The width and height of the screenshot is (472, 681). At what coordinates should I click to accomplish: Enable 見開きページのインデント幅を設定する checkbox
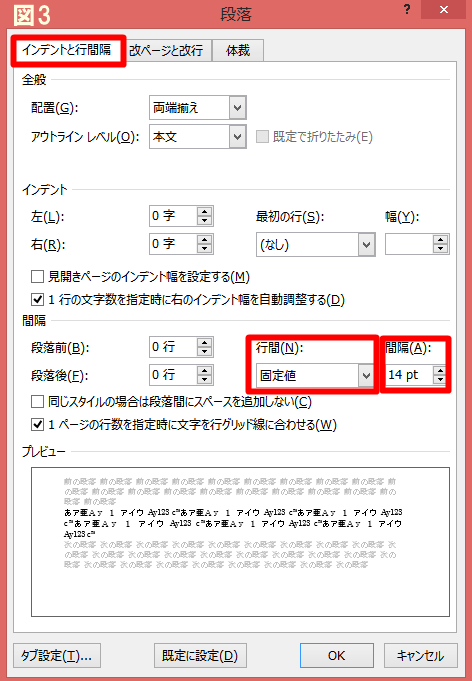pos(37,277)
